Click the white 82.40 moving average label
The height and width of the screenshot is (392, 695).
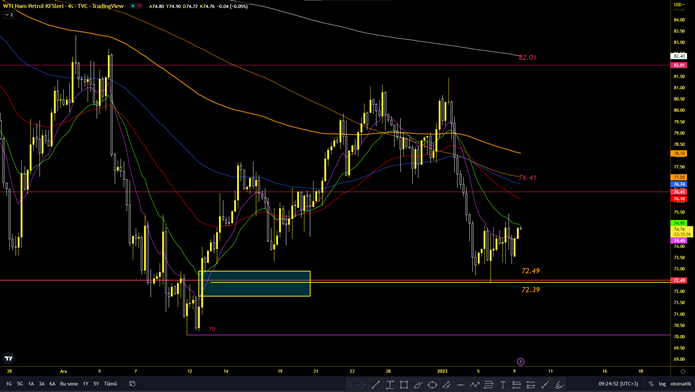679,56
